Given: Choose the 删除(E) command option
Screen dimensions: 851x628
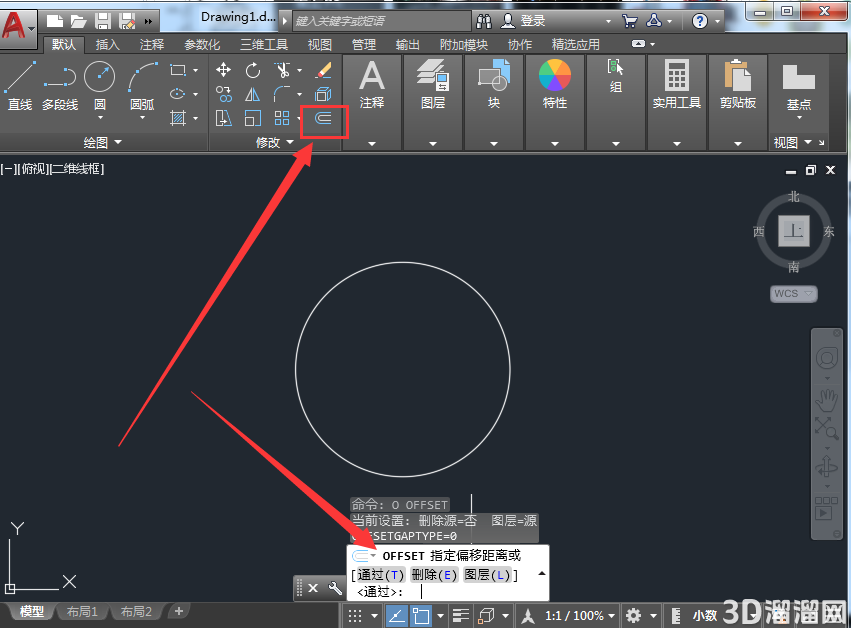Looking at the screenshot, I should click(x=434, y=574).
